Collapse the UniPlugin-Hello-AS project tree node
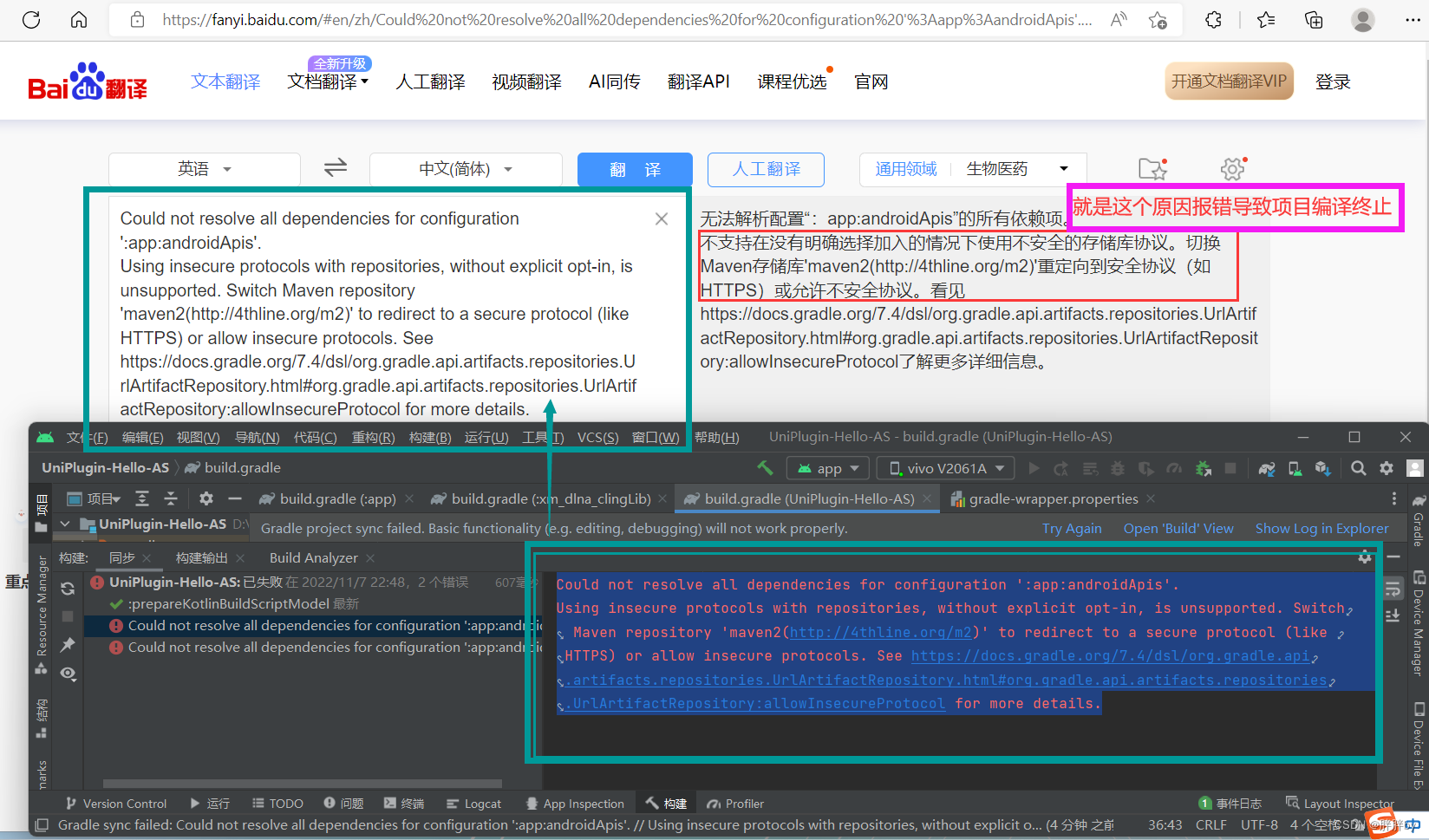This screenshot has height=840, width=1429. click(65, 524)
